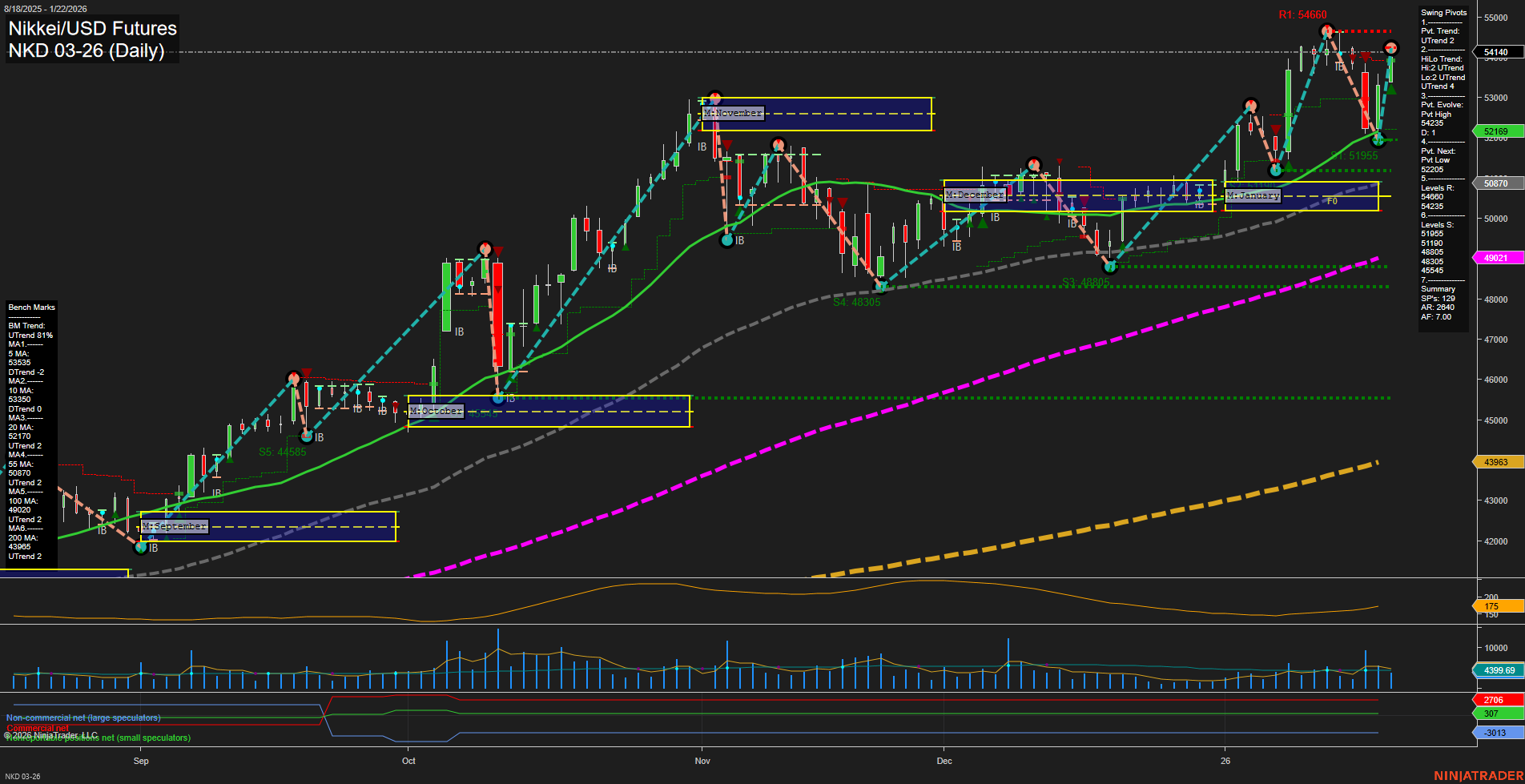Image resolution: width=1525 pixels, height=784 pixels.
Task: Select the red down-arrow pivot above the M:October box
Action: point(497,251)
